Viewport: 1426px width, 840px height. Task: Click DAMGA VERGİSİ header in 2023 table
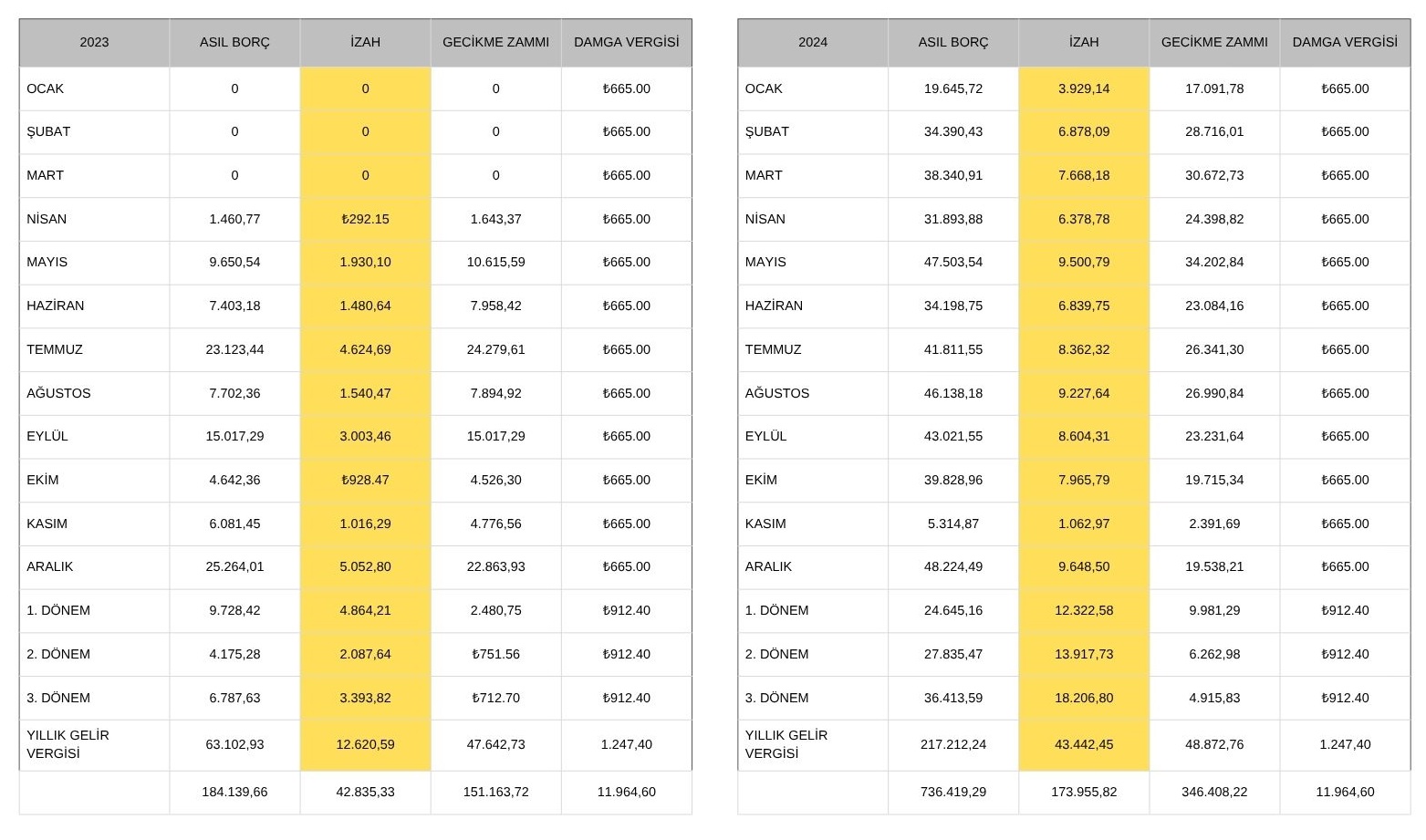point(626,42)
